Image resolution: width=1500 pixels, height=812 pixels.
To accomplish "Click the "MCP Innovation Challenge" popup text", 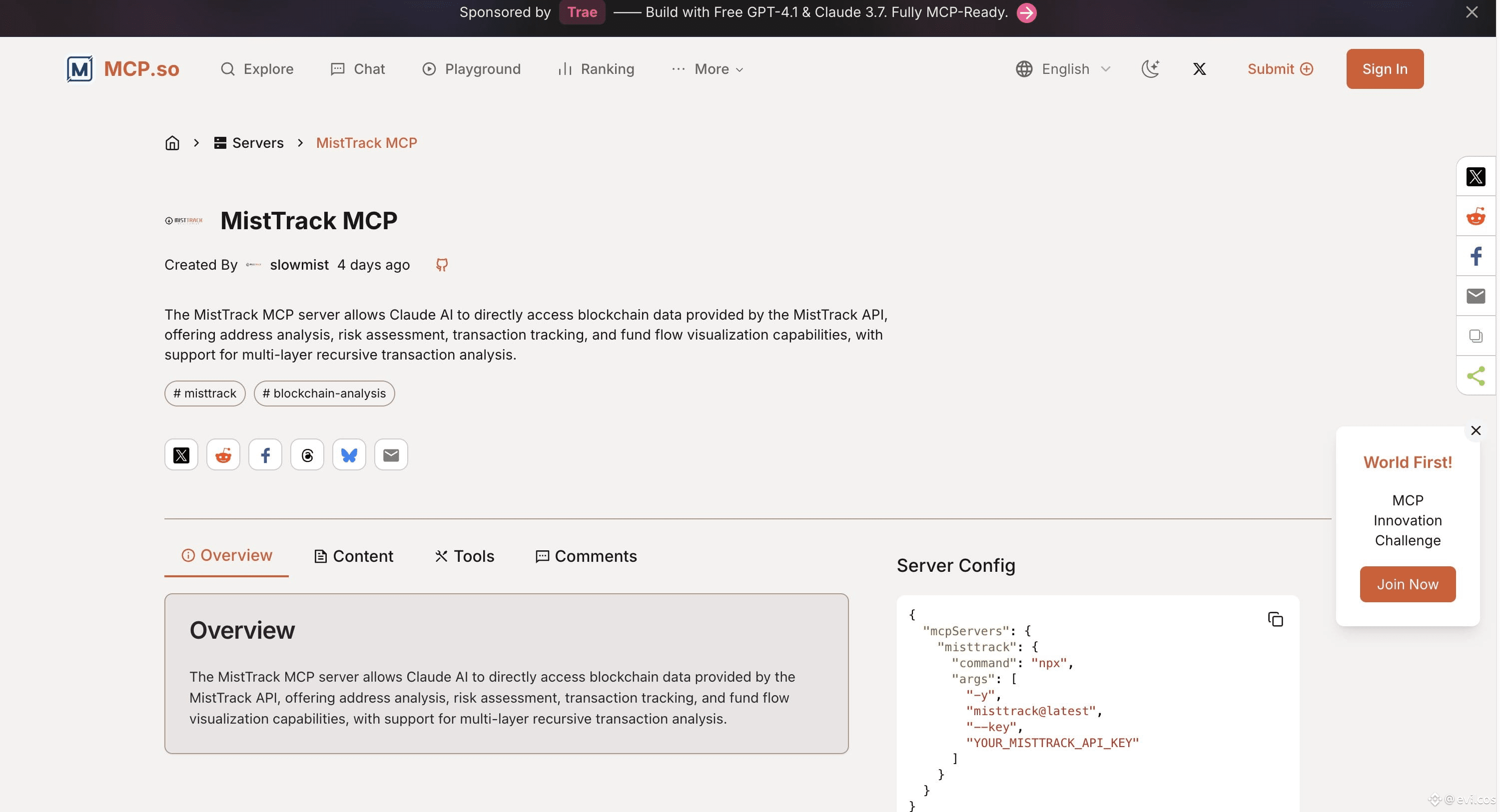I will point(1408,520).
